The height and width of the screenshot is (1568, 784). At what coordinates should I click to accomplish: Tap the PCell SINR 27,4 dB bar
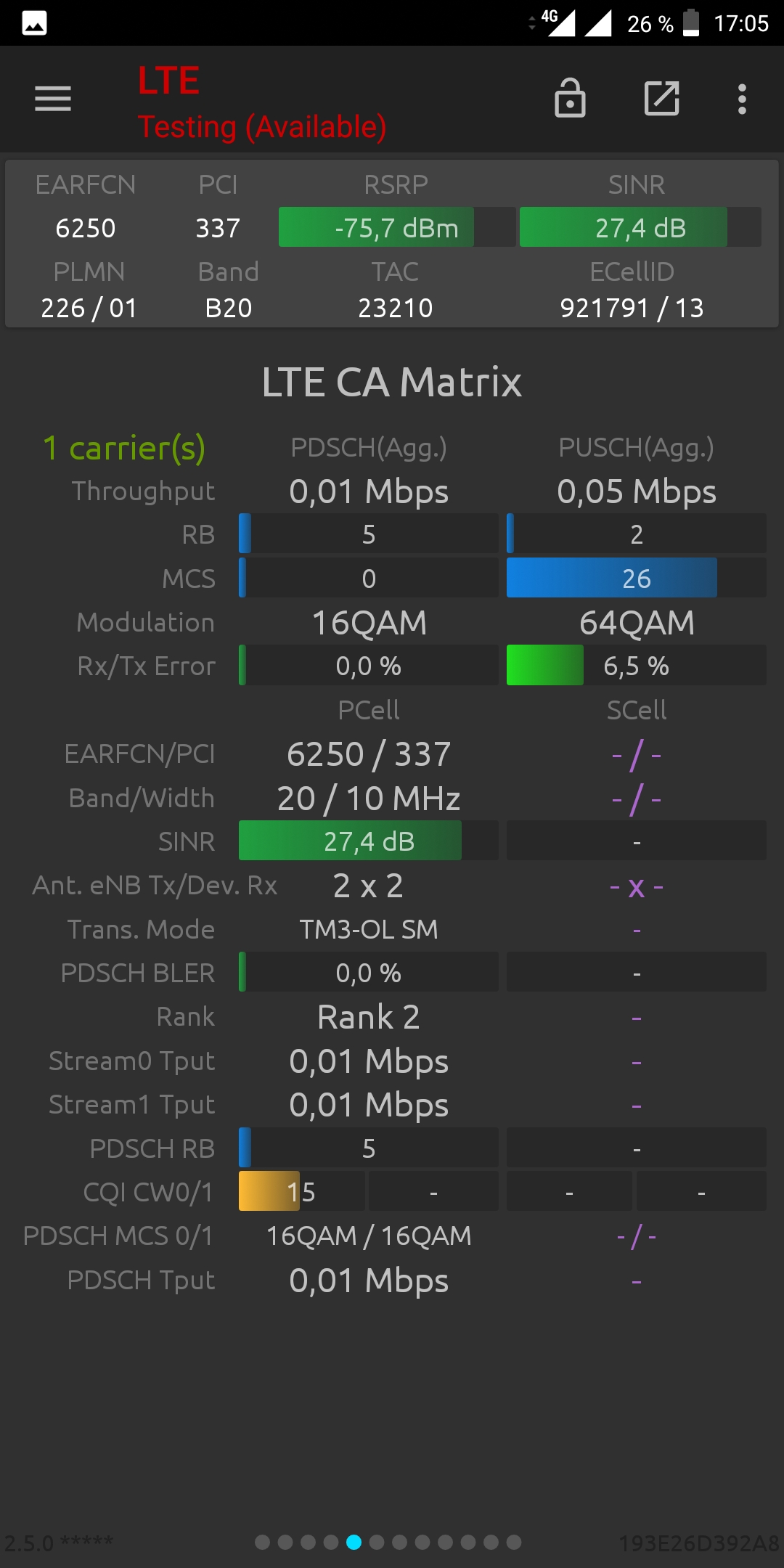coord(368,841)
